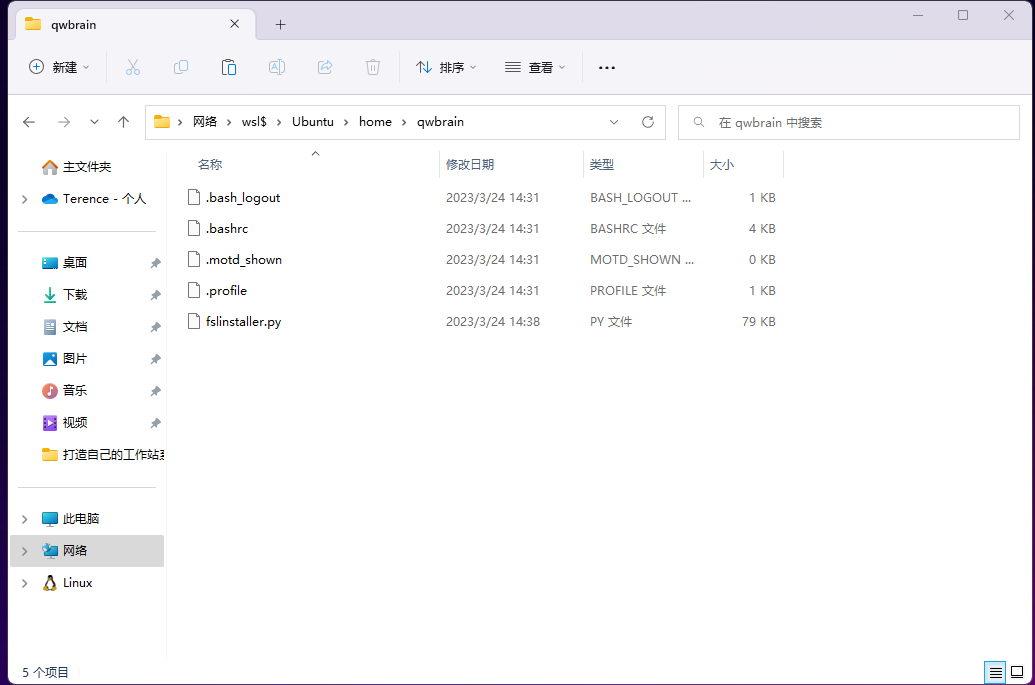Open the 新建 dropdown
This screenshot has width=1035, height=685.
click(59, 67)
